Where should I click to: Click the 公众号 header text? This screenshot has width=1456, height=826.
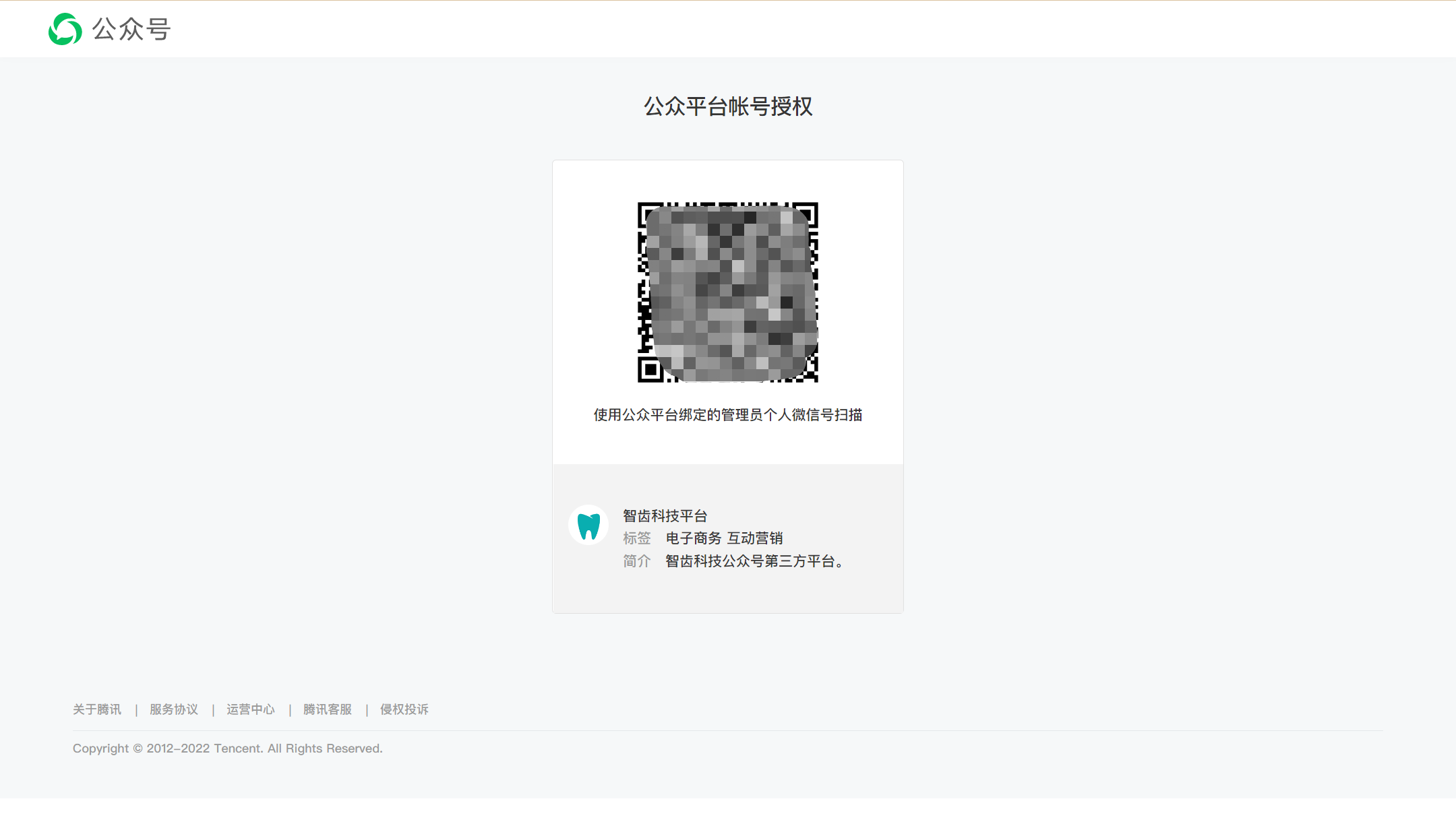(x=131, y=29)
